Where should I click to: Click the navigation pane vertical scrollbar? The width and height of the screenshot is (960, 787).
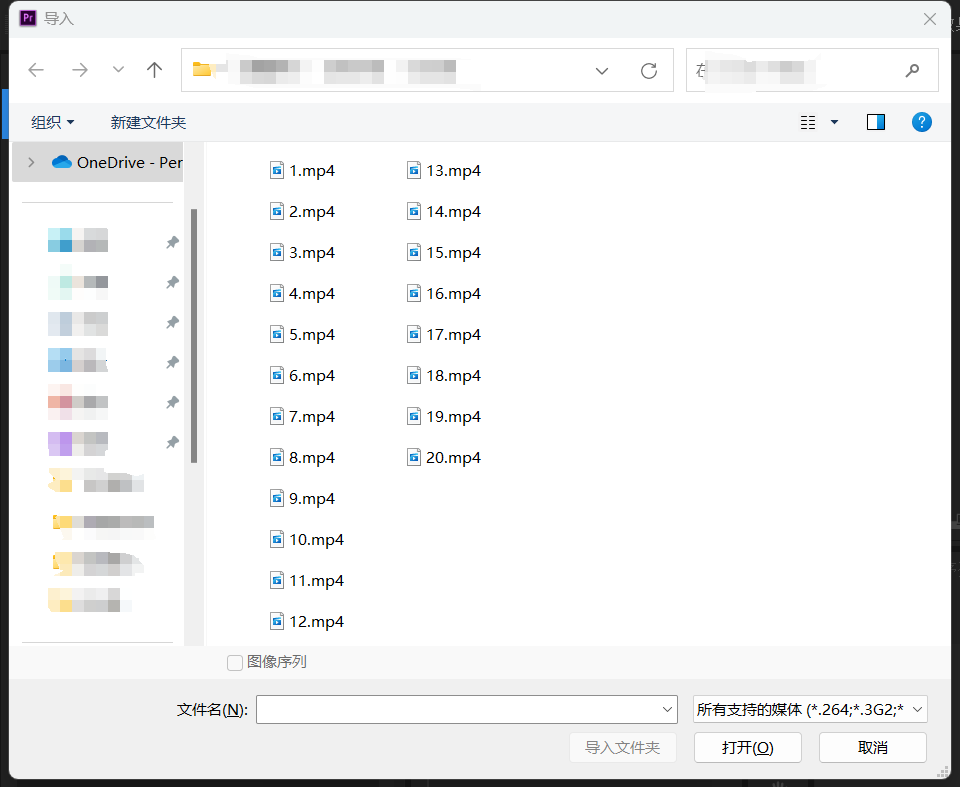pos(194,335)
